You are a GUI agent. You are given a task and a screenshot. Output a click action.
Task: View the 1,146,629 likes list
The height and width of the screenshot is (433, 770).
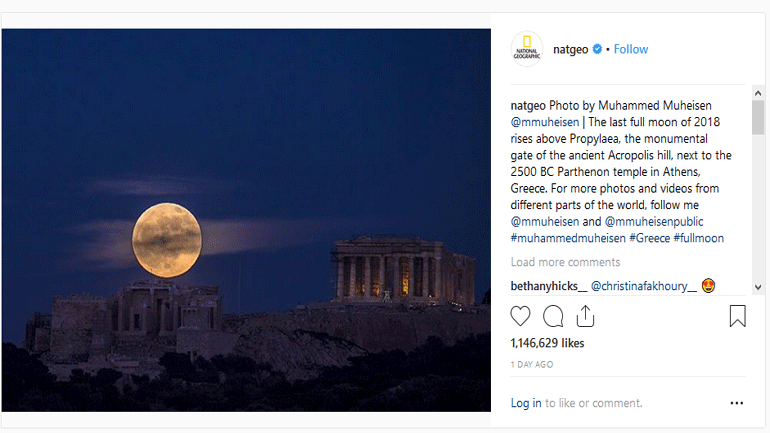tap(547, 343)
